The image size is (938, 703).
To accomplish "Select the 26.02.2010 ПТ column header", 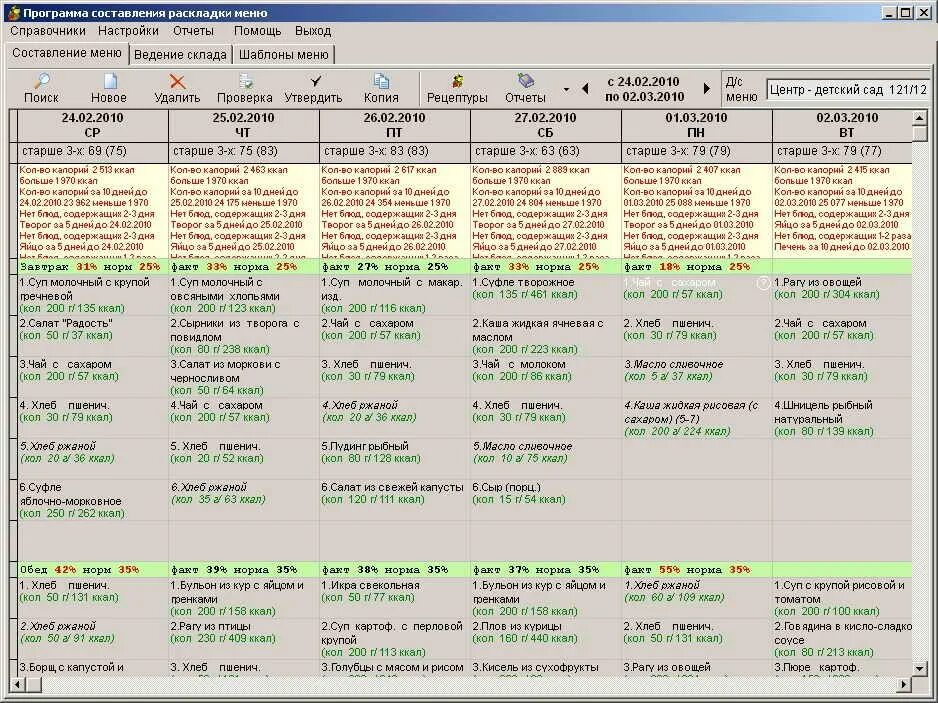I will pos(394,125).
